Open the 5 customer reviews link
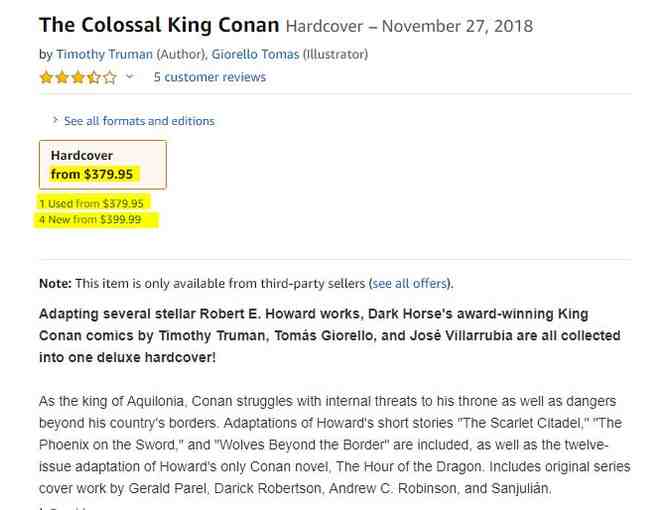Screen dimensions: 672x510 [209, 77]
